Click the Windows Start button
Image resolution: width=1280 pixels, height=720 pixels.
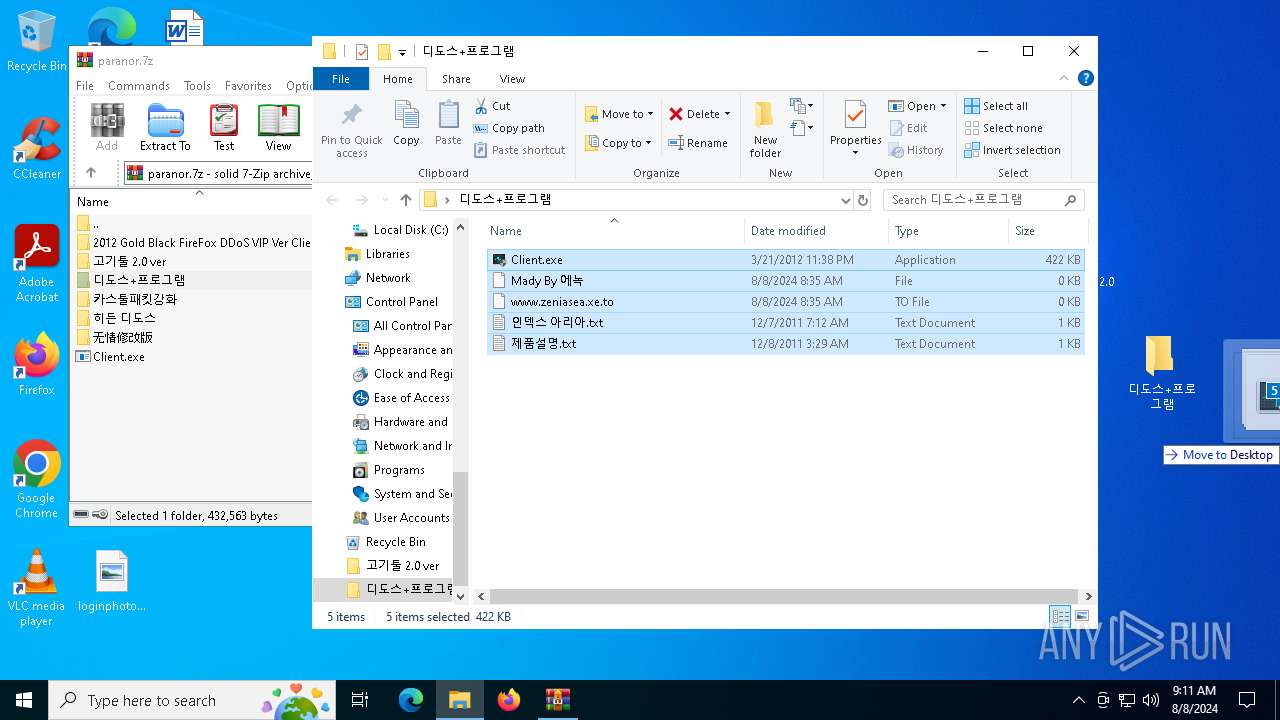coord(24,700)
